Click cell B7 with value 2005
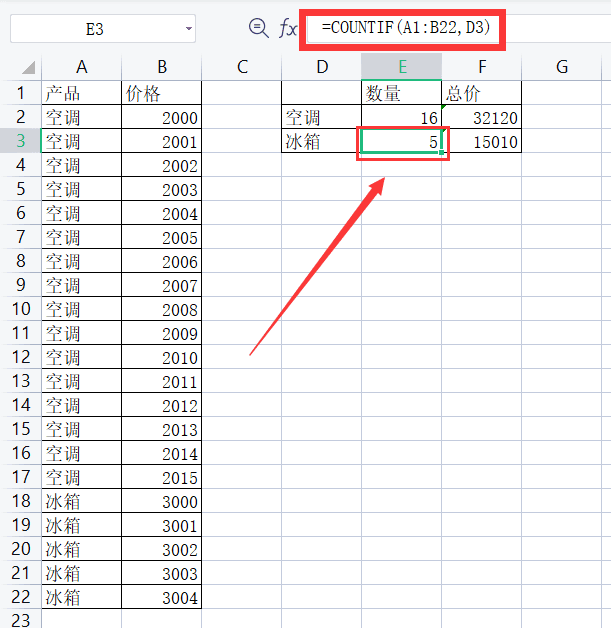 (x=162, y=237)
